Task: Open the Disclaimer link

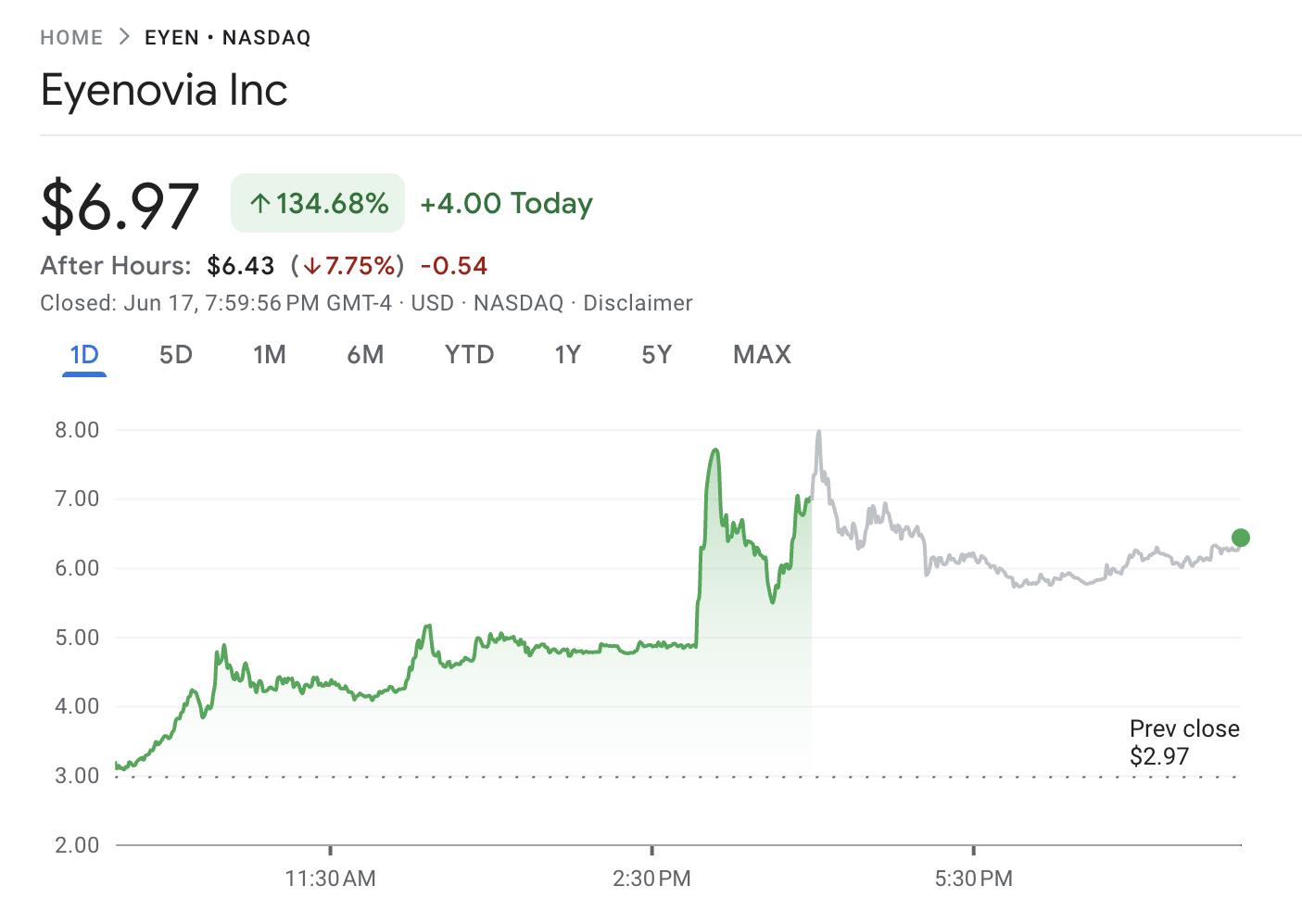Action: (638, 303)
